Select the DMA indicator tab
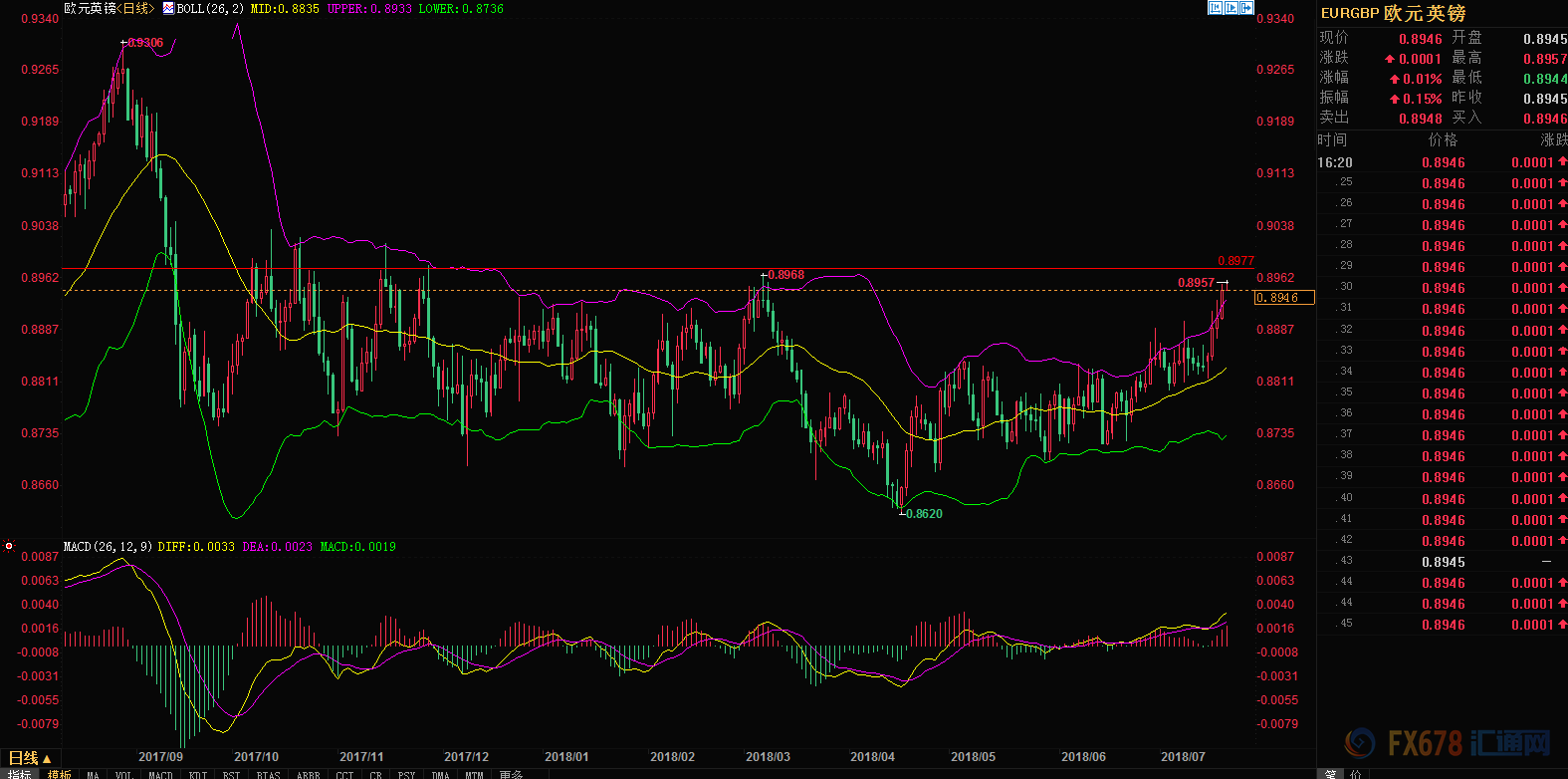This screenshot has height=779, width=1568. click(x=440, y=774)
